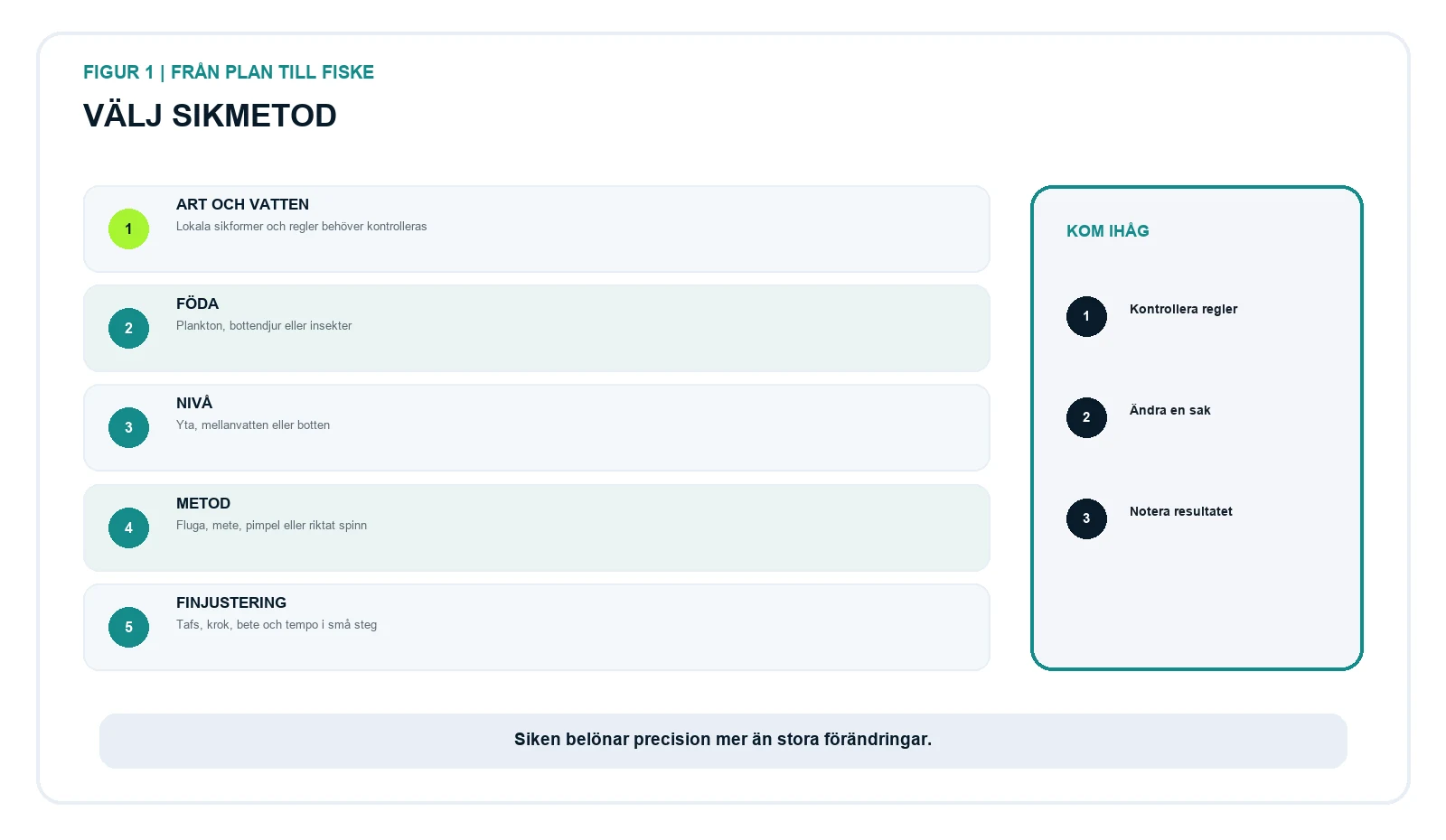Click the Notera resultatet label
Image resolution: width=1446 pixels, height=840 pixels.
[1180, 511]
